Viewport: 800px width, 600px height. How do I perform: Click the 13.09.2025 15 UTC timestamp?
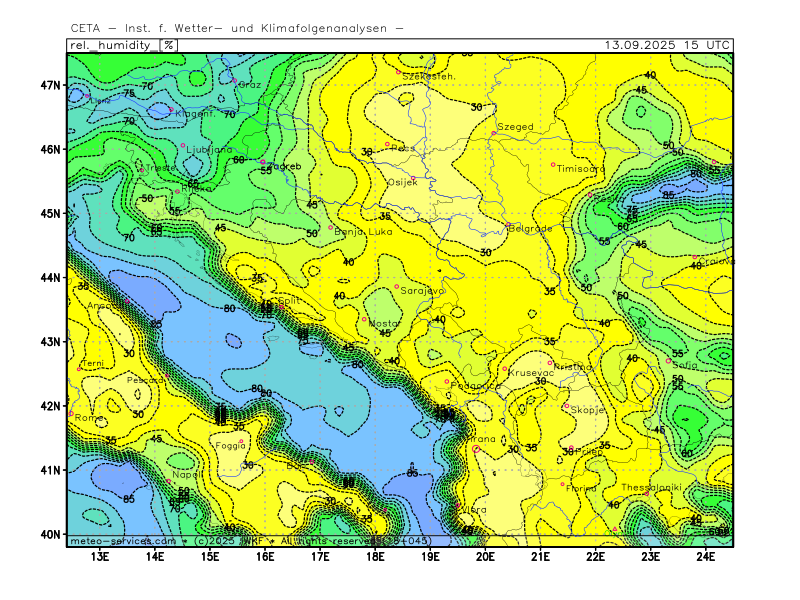(x=667, y=45)
